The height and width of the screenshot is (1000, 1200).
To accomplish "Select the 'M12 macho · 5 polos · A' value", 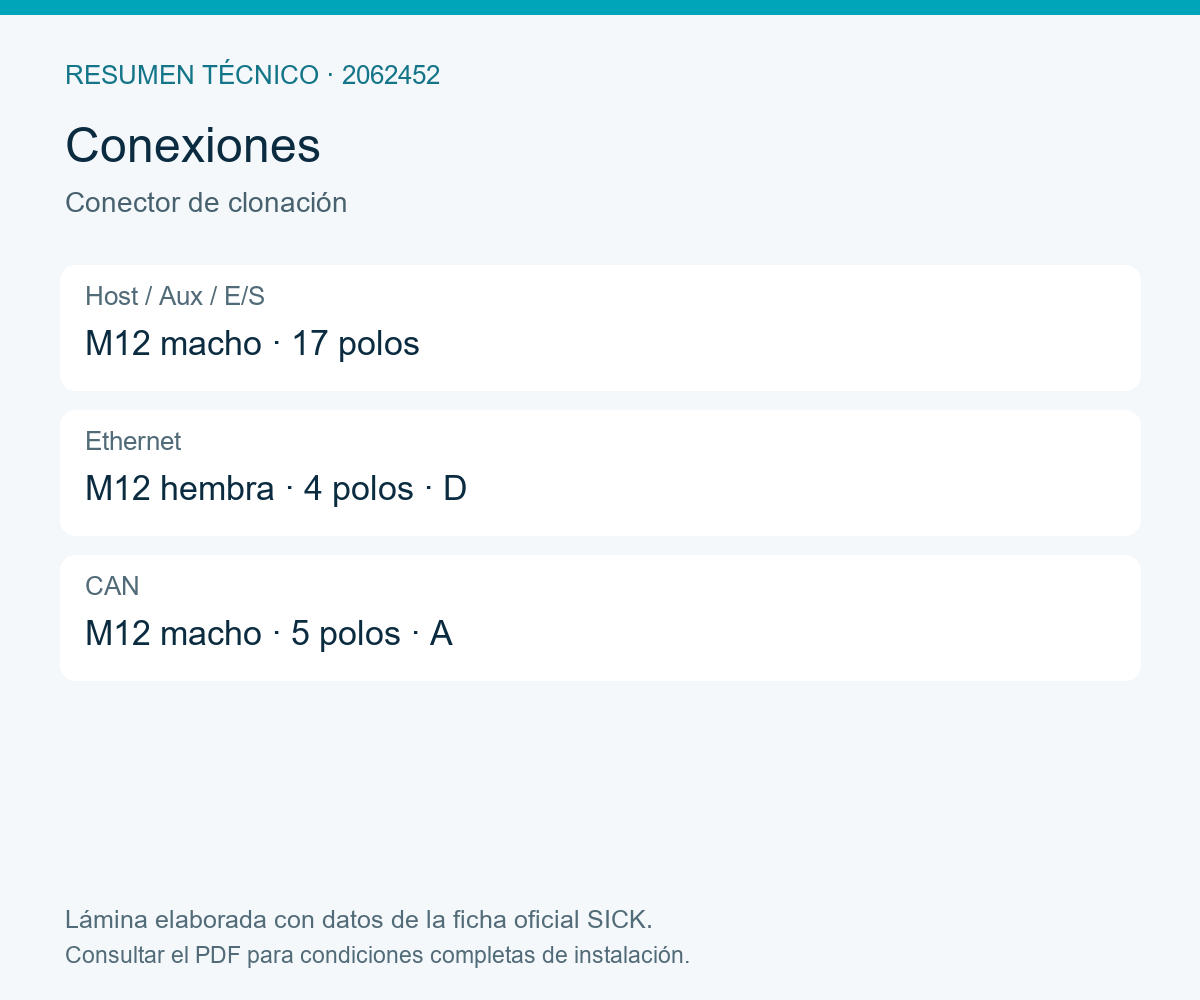I will [x=269, y=634].
